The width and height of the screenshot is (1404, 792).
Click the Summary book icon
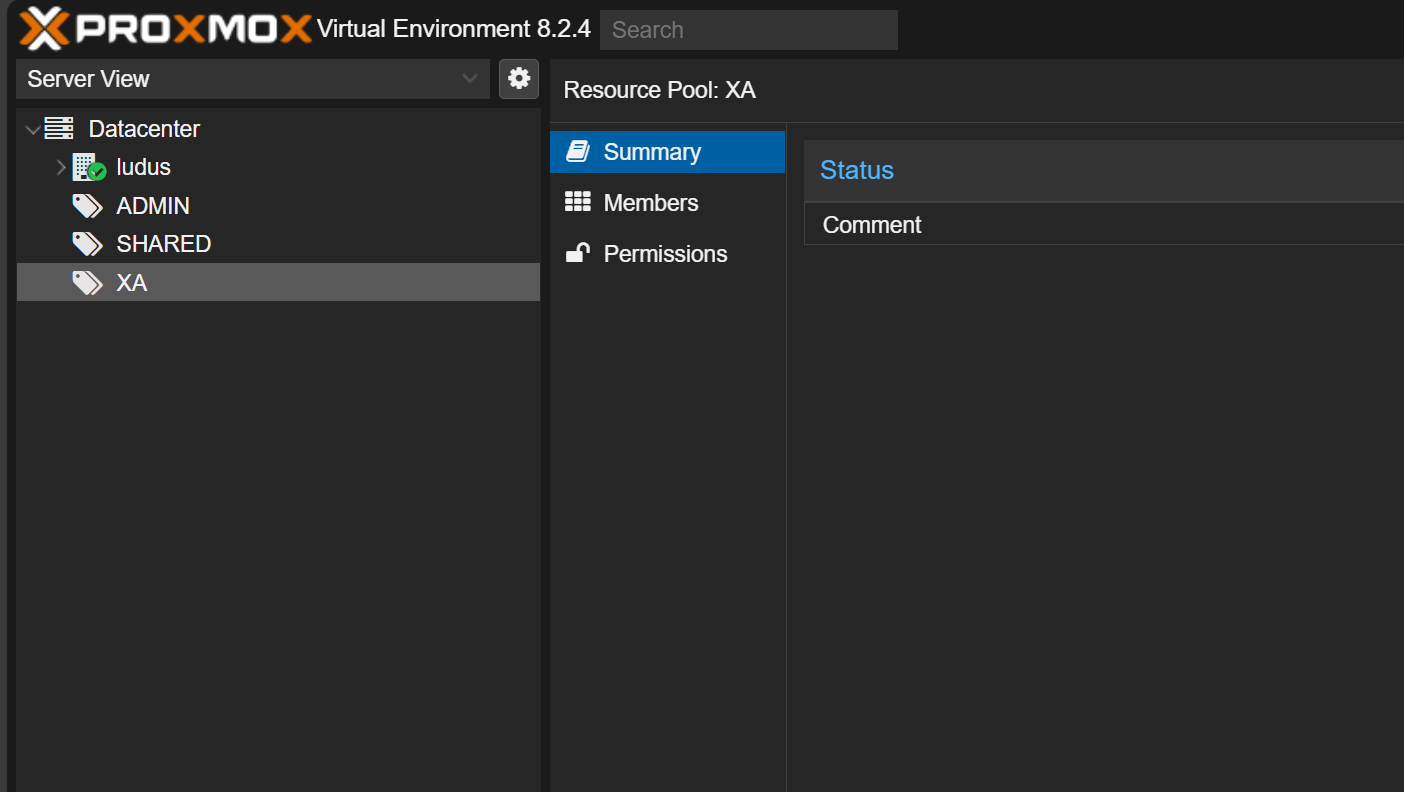(x=578, y=152)
